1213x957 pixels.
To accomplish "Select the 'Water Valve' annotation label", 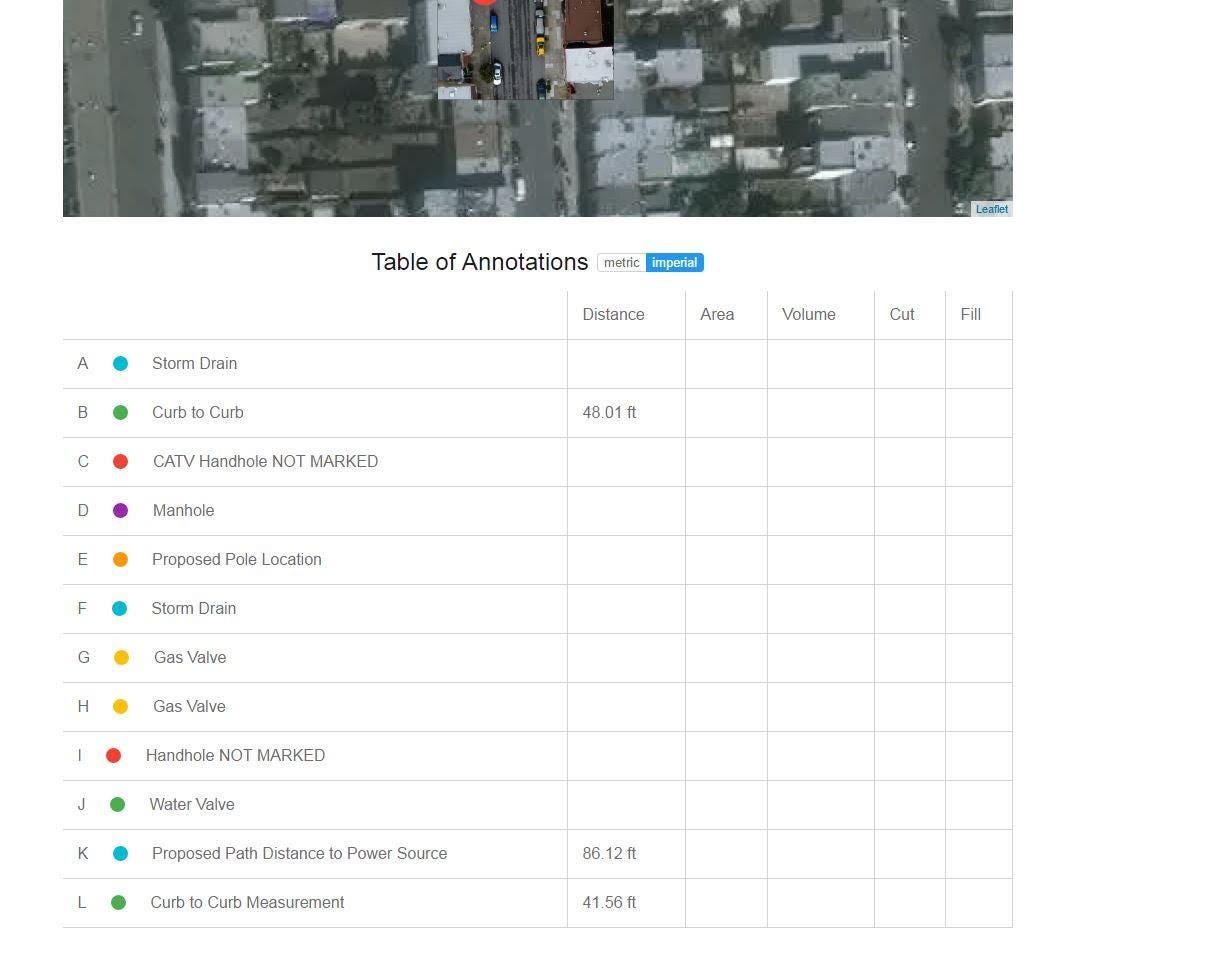I will [x=192, y=805].
